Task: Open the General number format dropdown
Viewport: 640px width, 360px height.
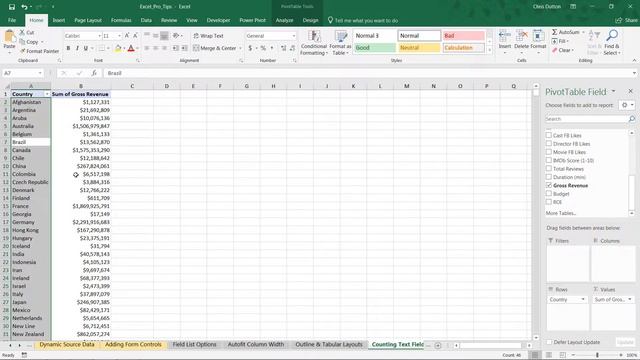Action: pos(293,36)
